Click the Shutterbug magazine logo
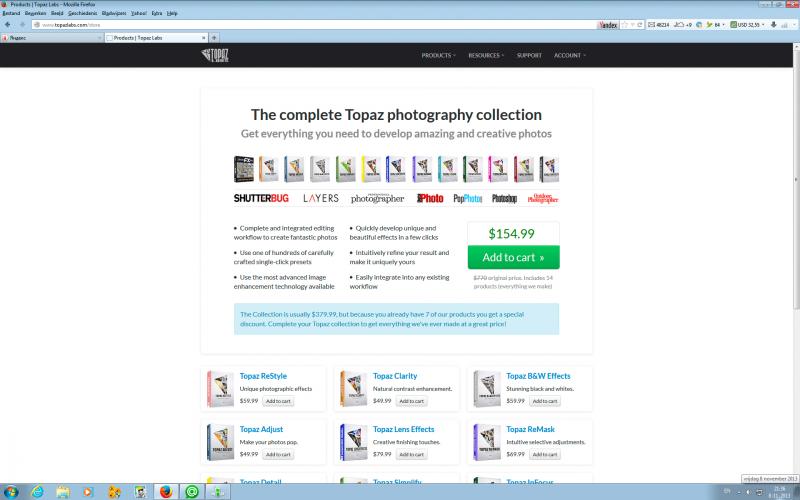This screenshot has height=500, width=800. click(x=261, y=198)
